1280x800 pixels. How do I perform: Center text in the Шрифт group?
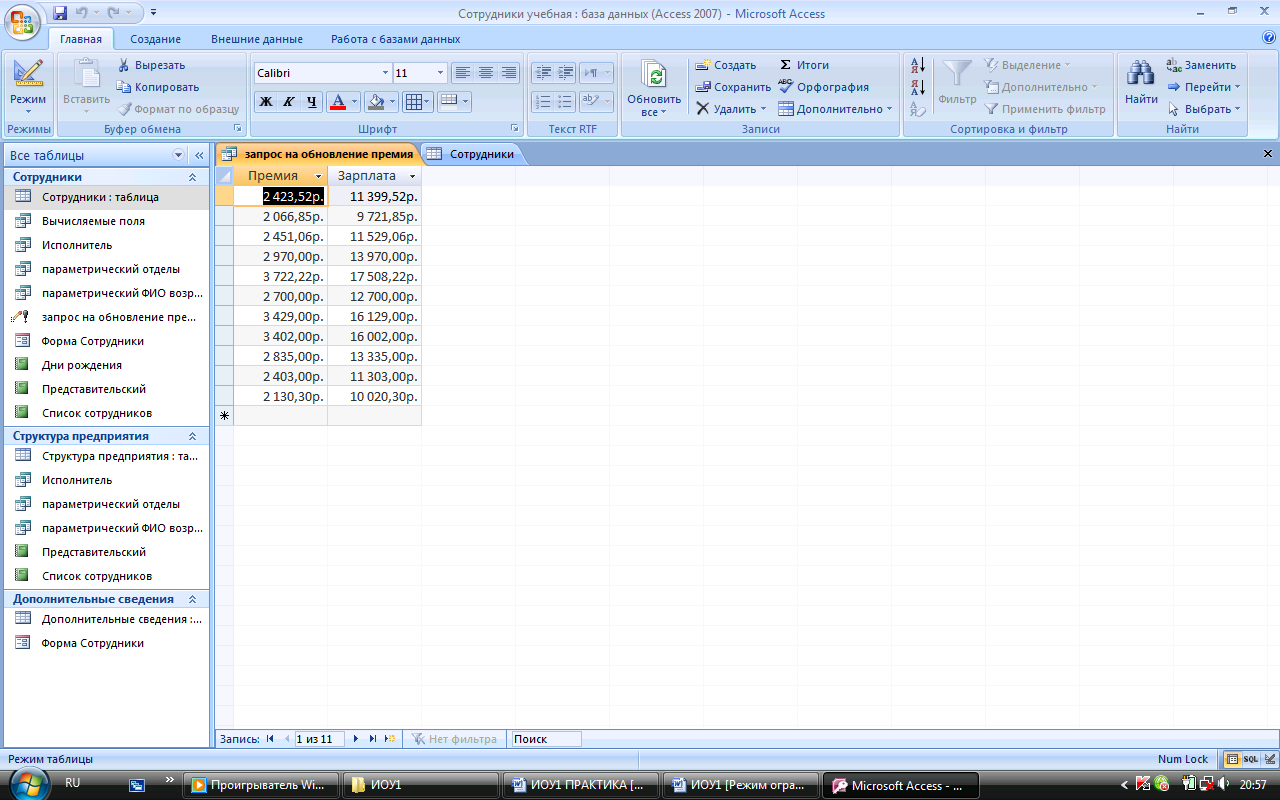485,72
